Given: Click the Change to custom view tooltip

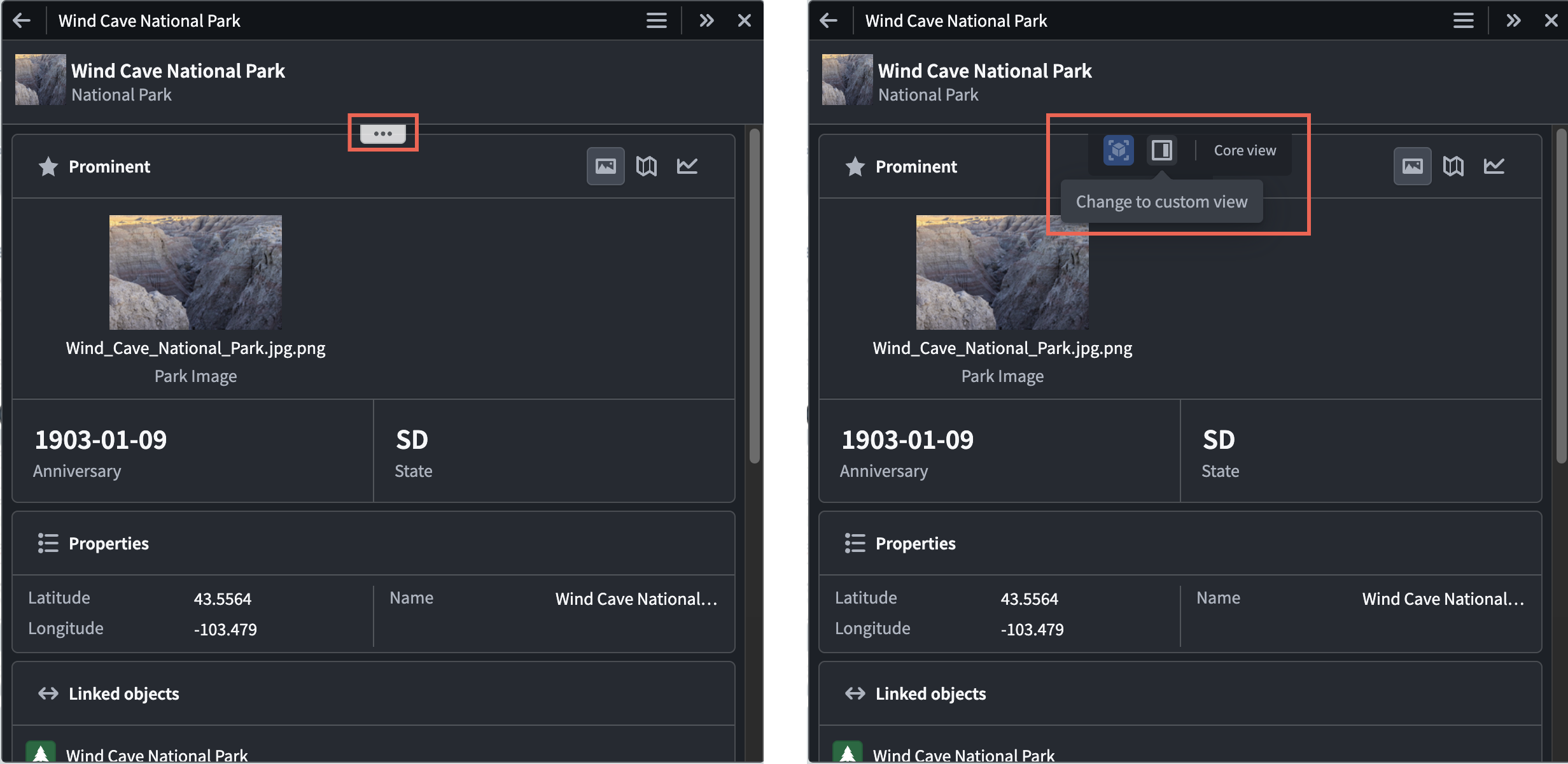Looking at the screenshot, I should click(1161, 201).
